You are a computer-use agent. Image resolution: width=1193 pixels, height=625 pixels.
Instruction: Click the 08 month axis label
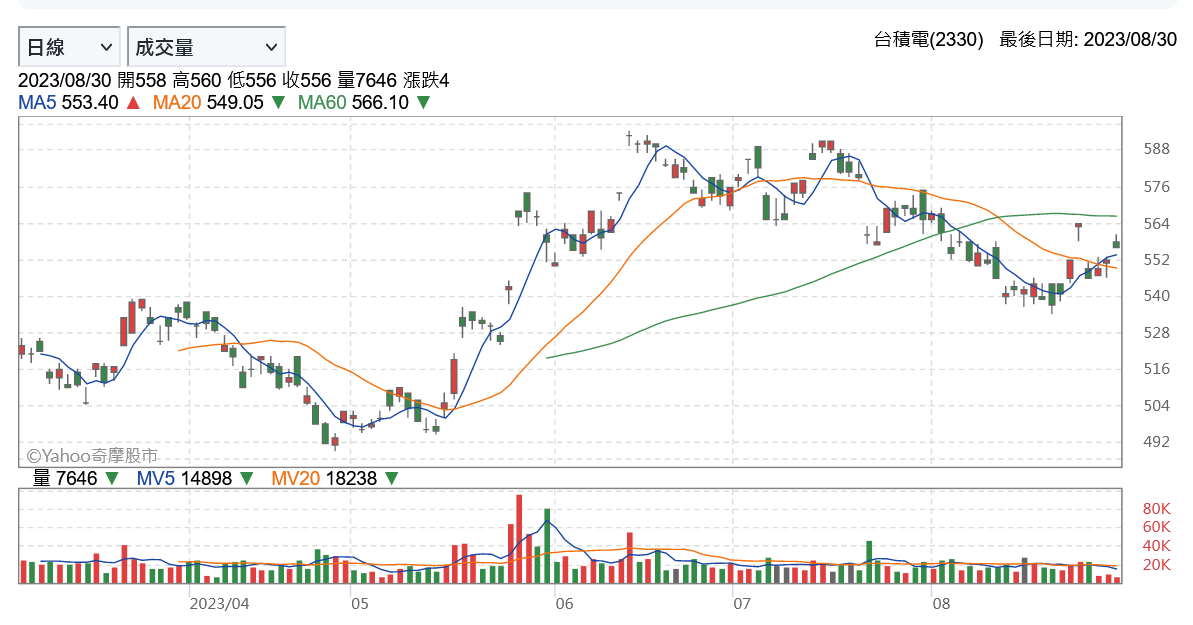click(941, 604)
